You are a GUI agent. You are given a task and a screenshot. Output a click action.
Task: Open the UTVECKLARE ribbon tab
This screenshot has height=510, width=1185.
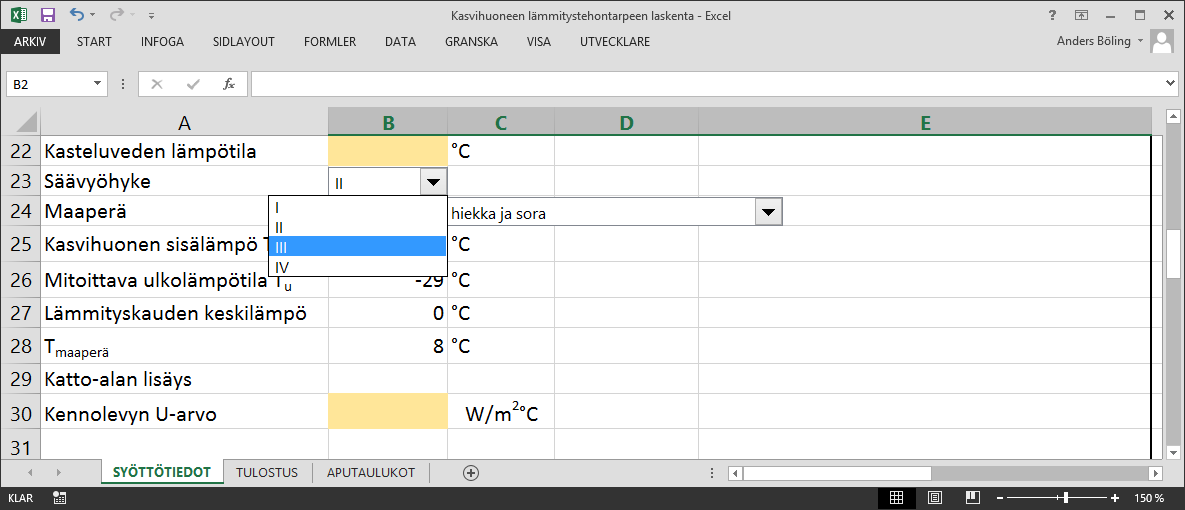[615, 42]
